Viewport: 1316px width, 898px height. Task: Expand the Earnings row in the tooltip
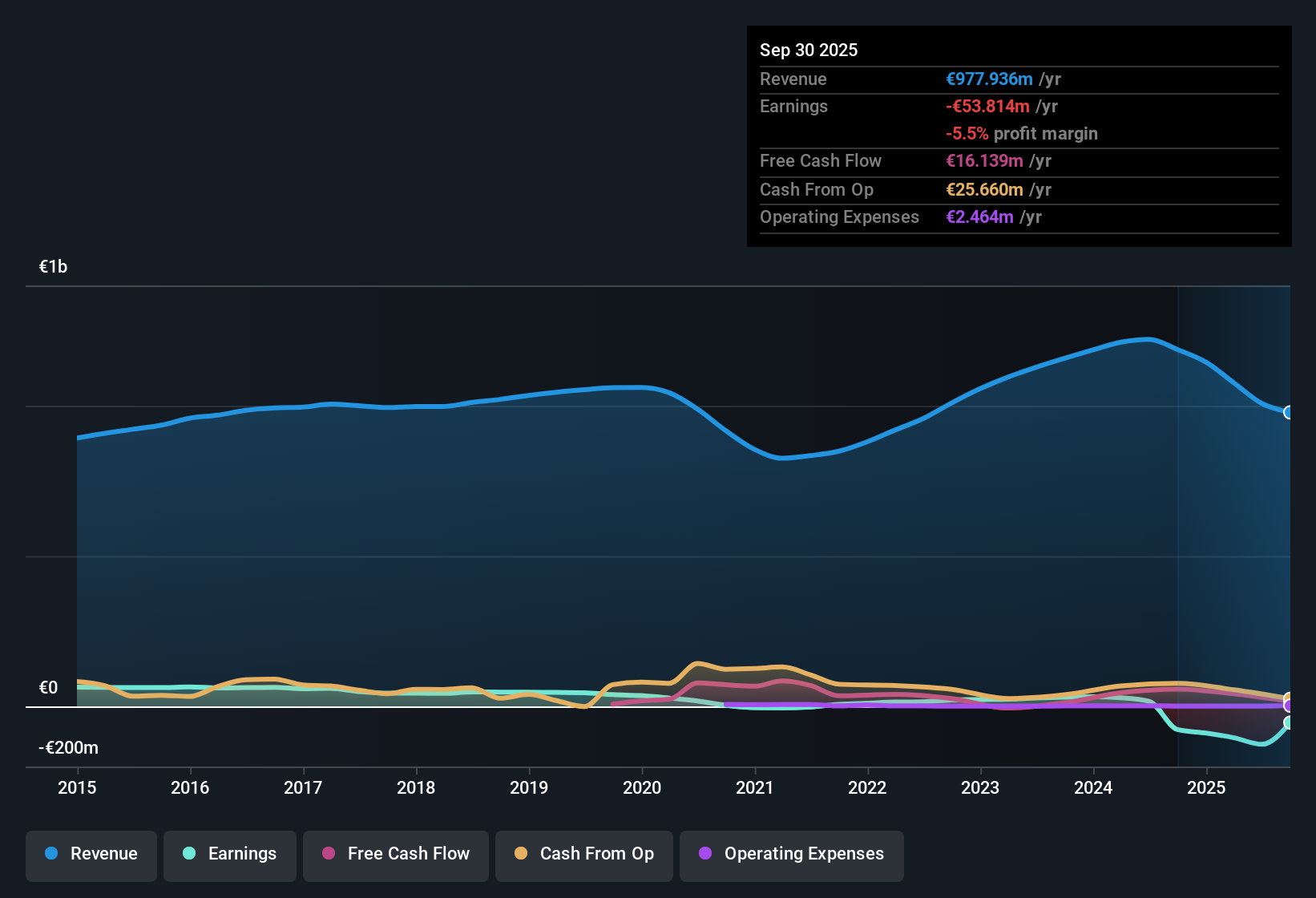tap(793, 106)
